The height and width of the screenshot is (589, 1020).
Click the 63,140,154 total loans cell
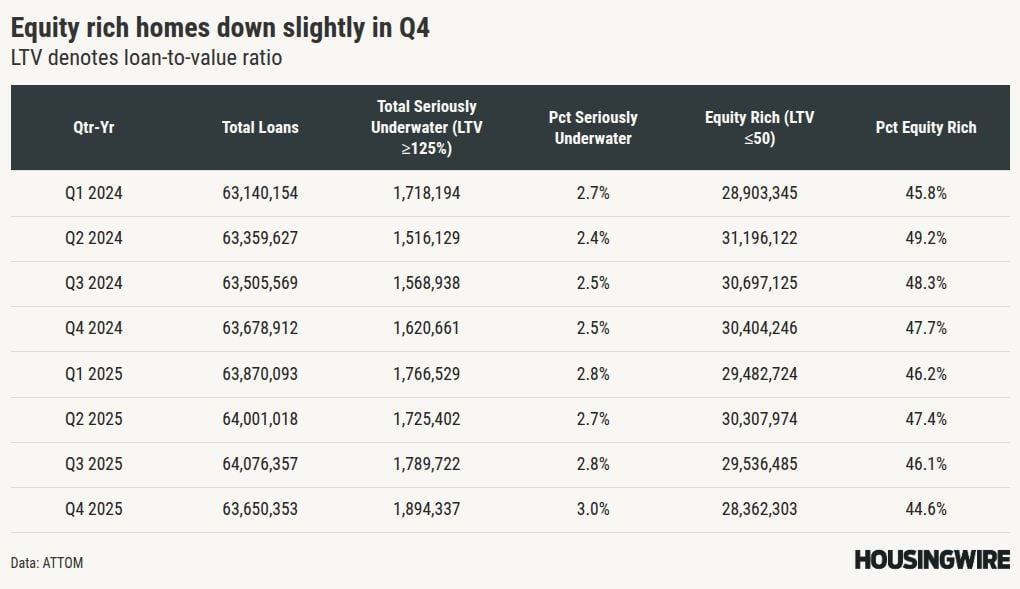(x=260, y=193)
